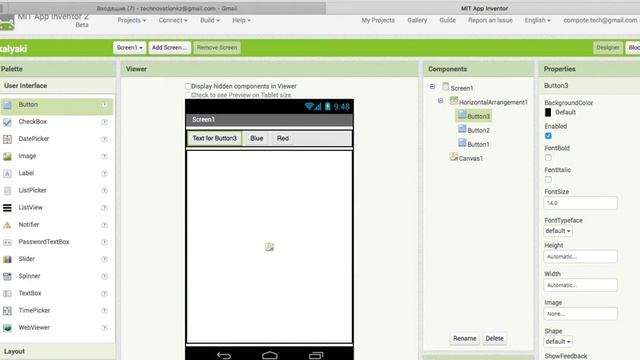
Task: Click the Remove Screen button
Action: [x=217, y=48]
